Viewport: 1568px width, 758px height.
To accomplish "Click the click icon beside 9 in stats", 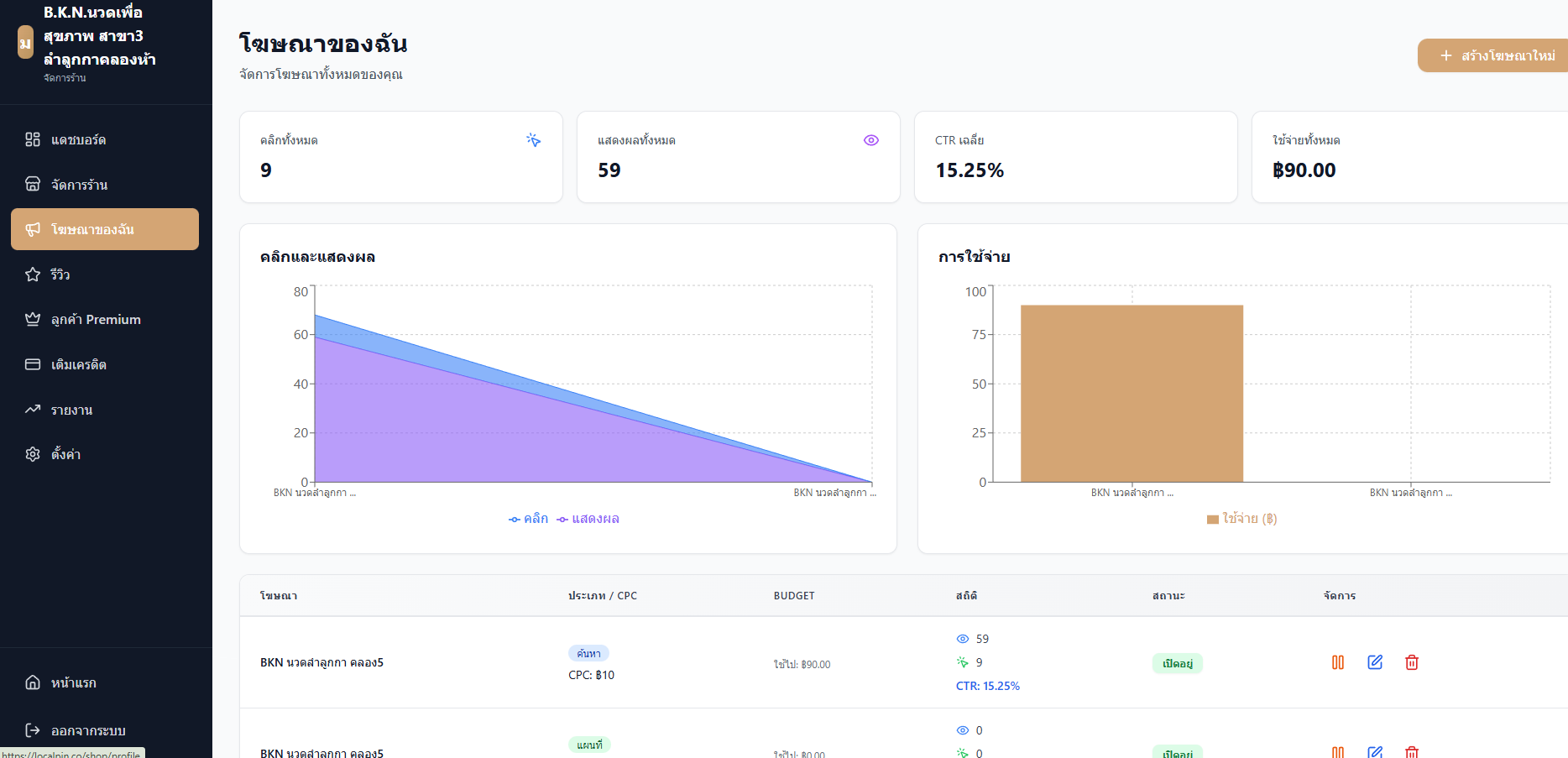I will 962,662.
